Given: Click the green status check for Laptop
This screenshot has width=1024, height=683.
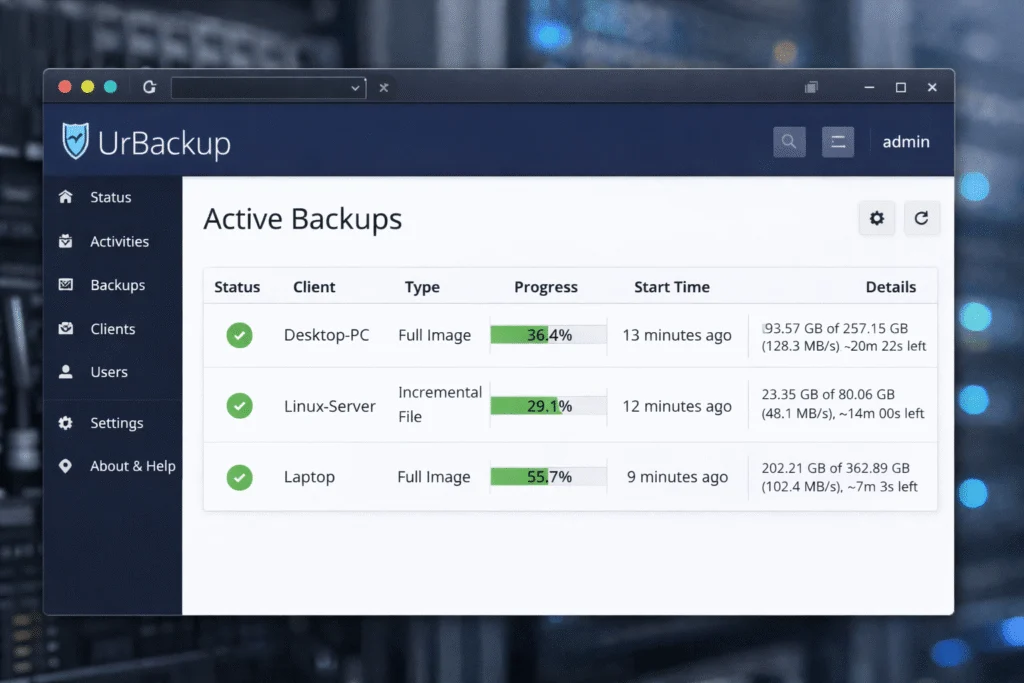Looking at the screenshot, I should coord(239,477).
